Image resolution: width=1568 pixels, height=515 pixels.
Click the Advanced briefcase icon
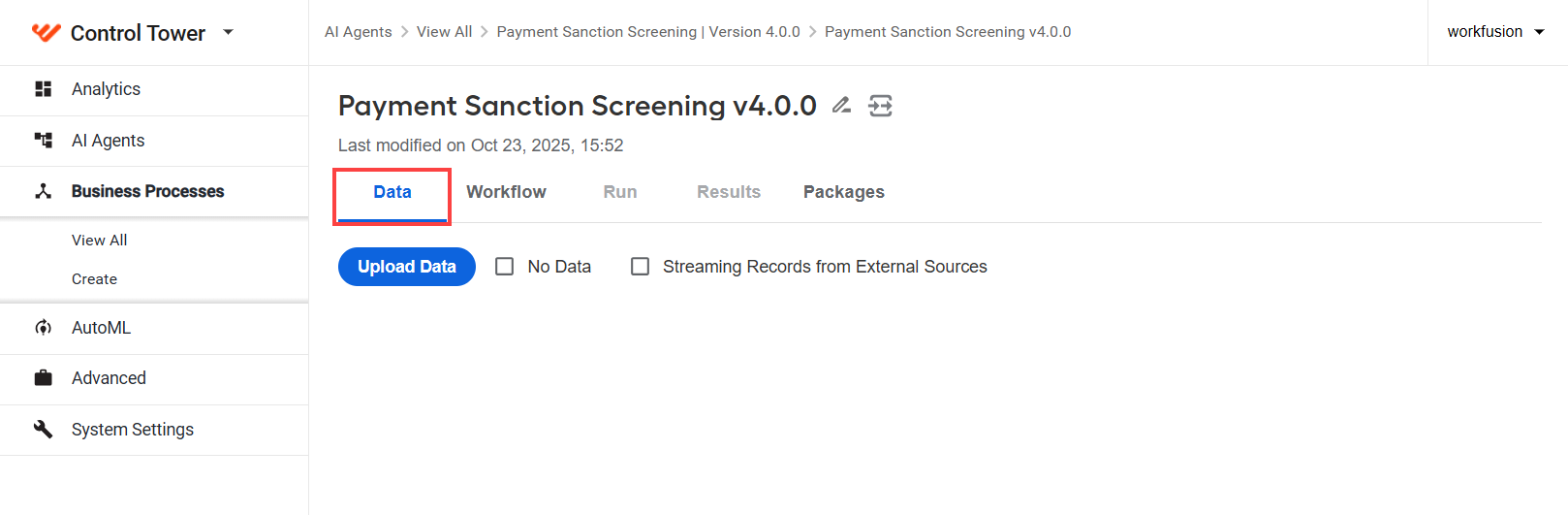click(x=43, y=378)
